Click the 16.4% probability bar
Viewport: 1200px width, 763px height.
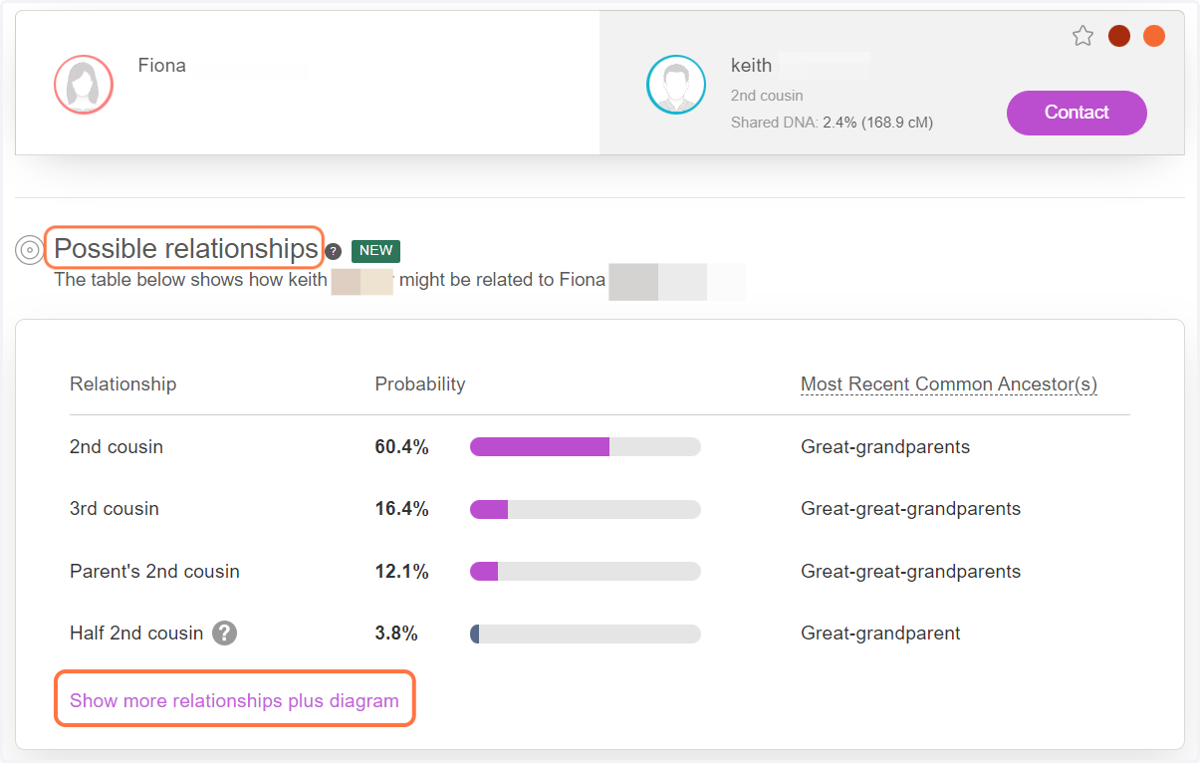pos(585,509)
